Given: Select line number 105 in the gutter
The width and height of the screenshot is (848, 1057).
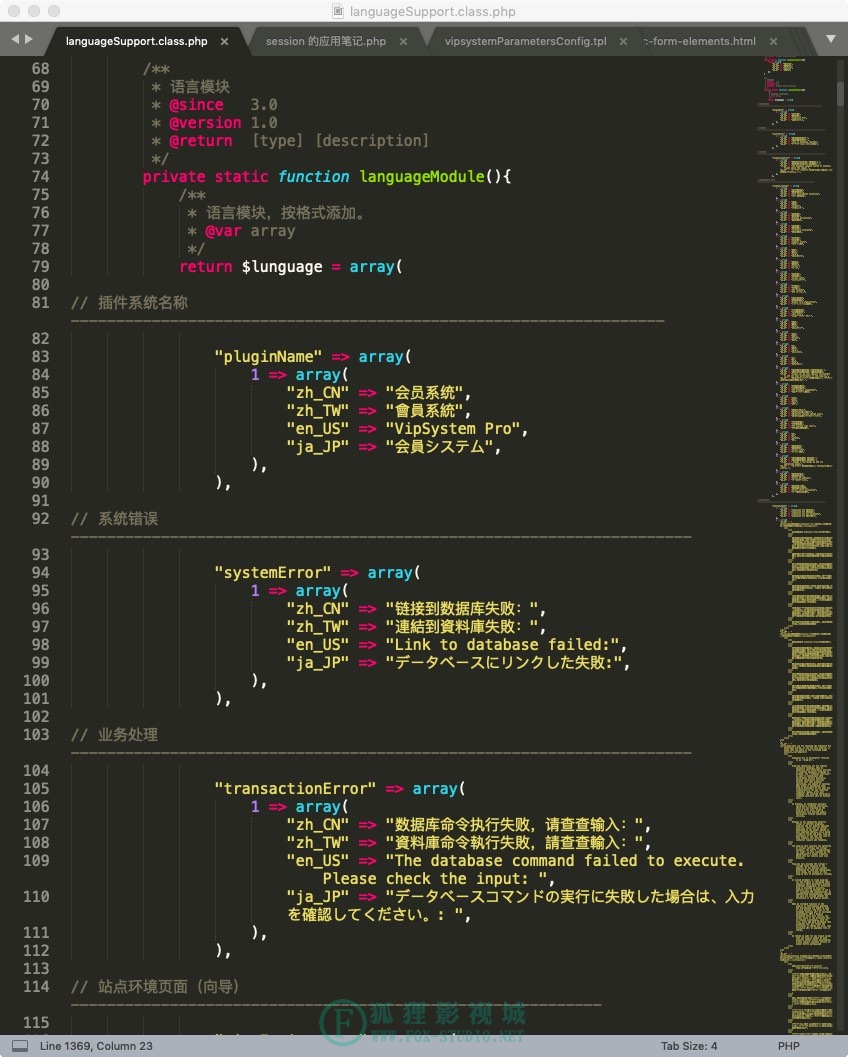Looking at the screenshot, I should (36, 789).
